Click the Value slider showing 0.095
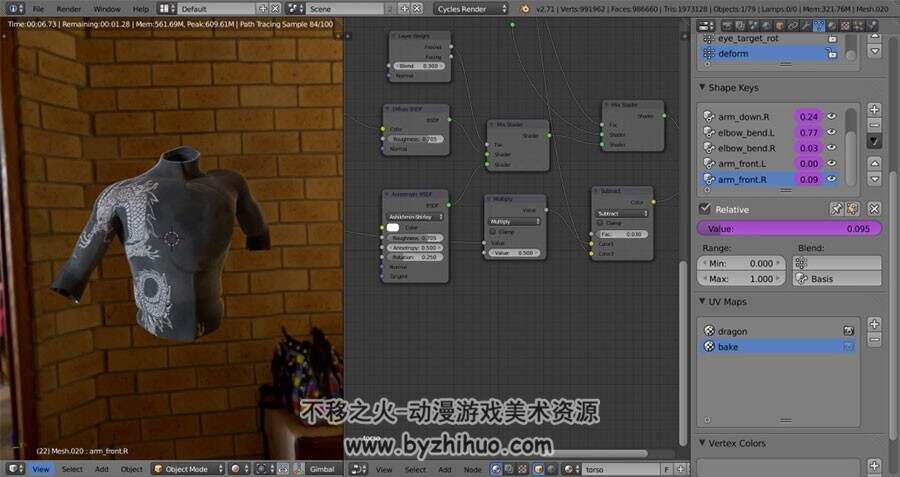 click(x=789, y=228)
